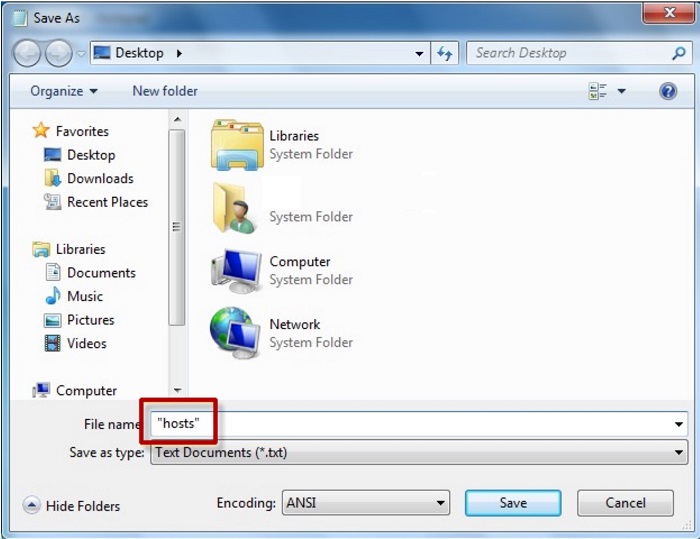Click the Favorites star icon
This screenshot has width=700, height=539.
(41, 130)
